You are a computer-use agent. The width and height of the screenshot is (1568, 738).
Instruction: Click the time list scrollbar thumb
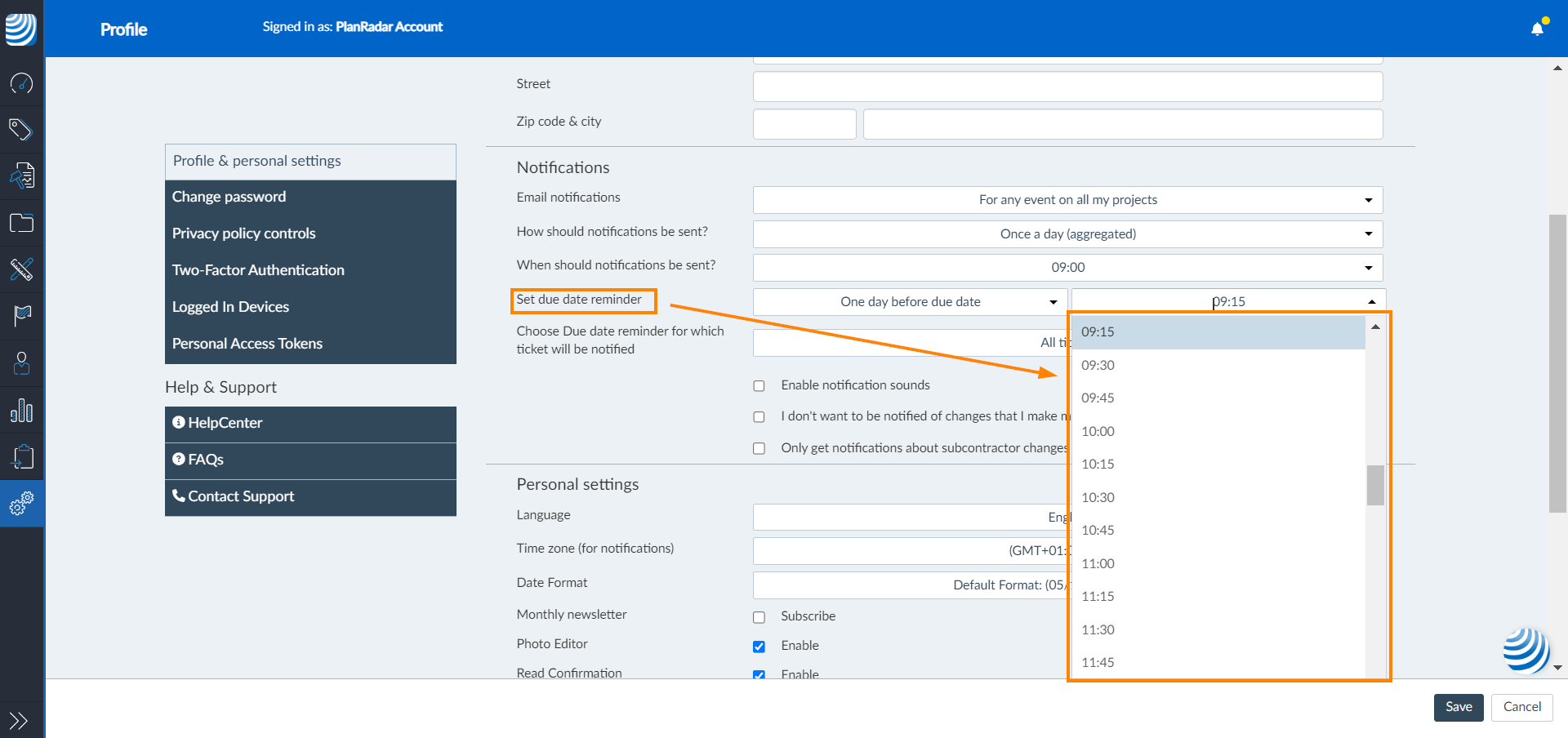coord(1375,485)
